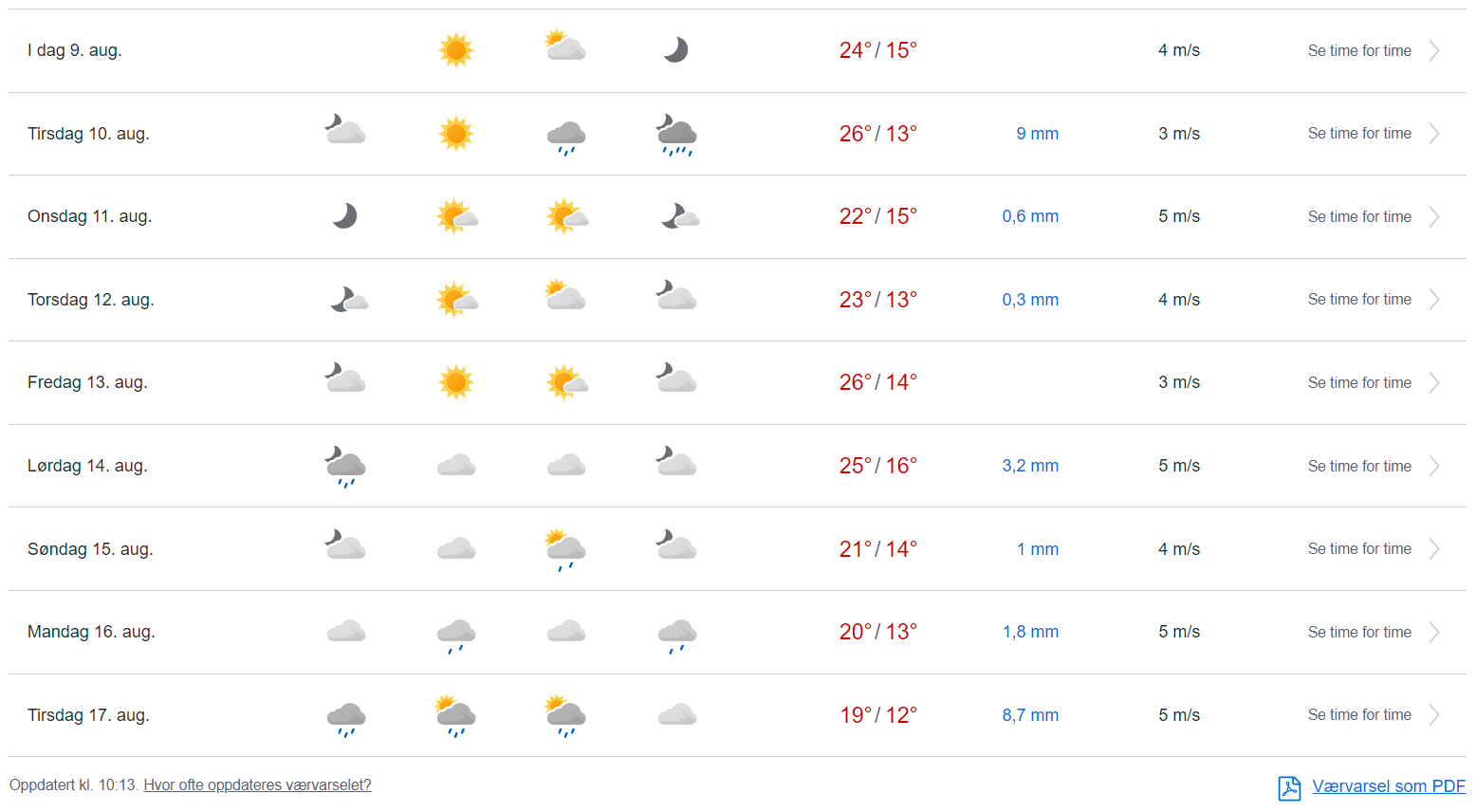
Task: Click the heavy rain night icon for Tirsdag 10. aug.
Action: click(x=676, y=135)
